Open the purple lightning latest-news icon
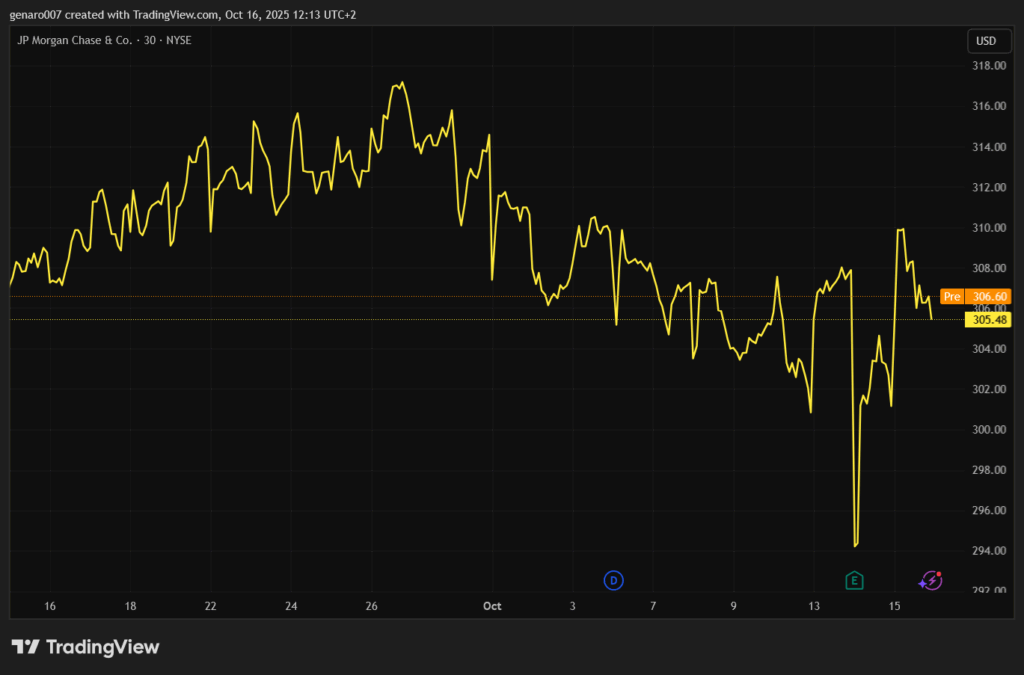Viewport: 1024px width, 675px height. [931, 580]
